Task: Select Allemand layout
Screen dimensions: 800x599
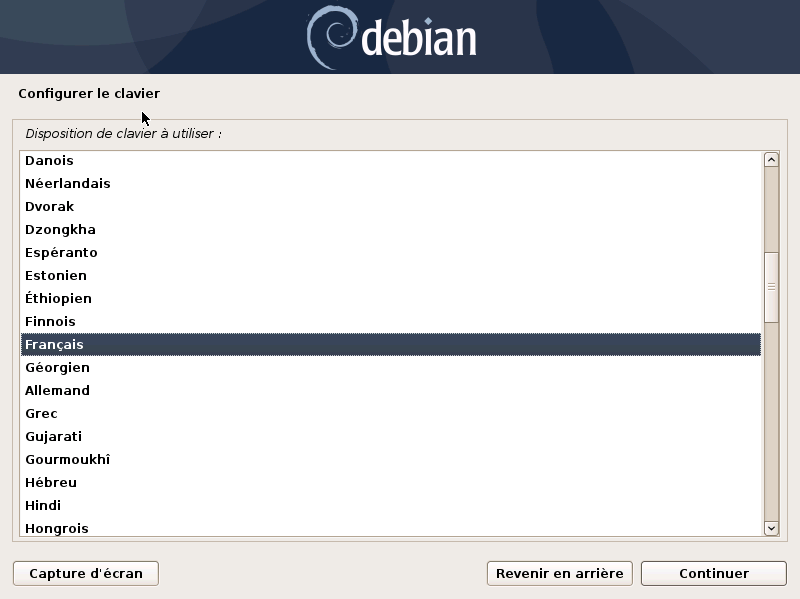Action: tap(391, 390)
